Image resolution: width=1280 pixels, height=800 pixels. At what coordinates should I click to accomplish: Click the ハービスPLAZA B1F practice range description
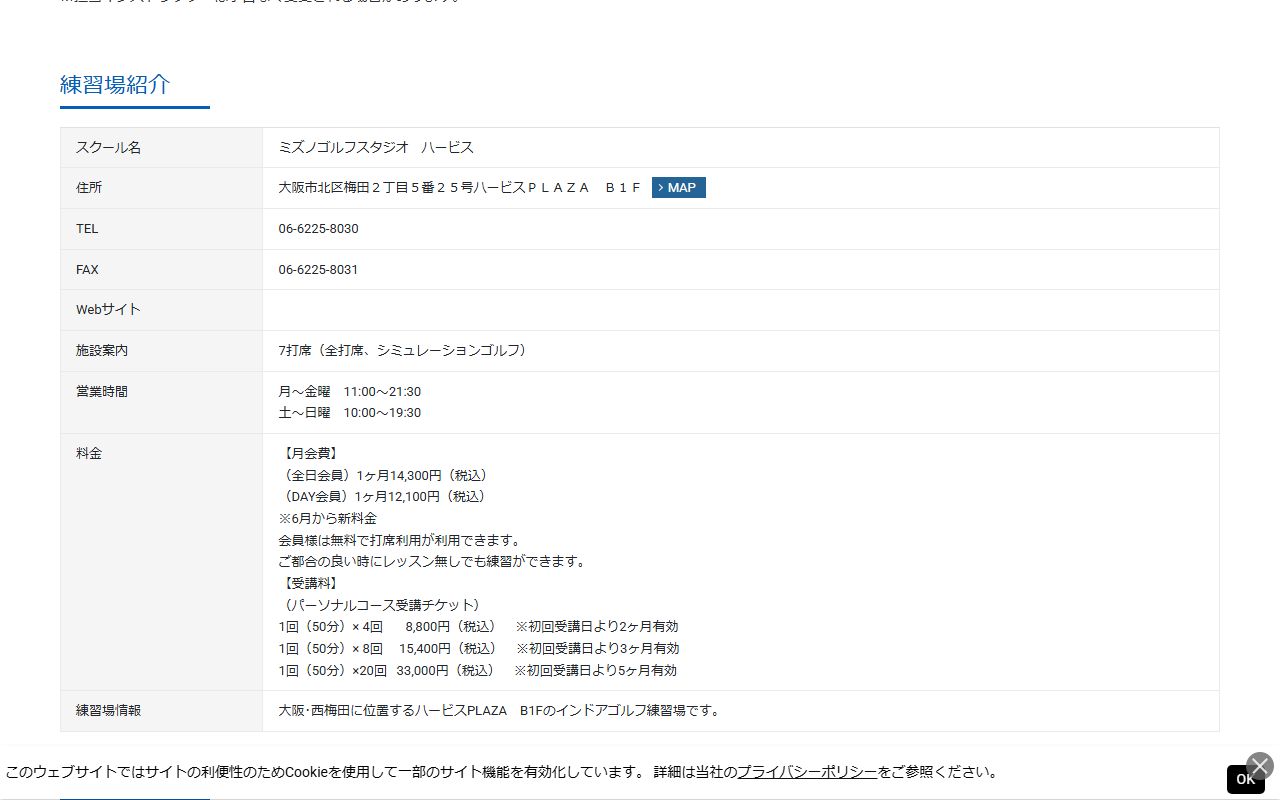[499, 711]
